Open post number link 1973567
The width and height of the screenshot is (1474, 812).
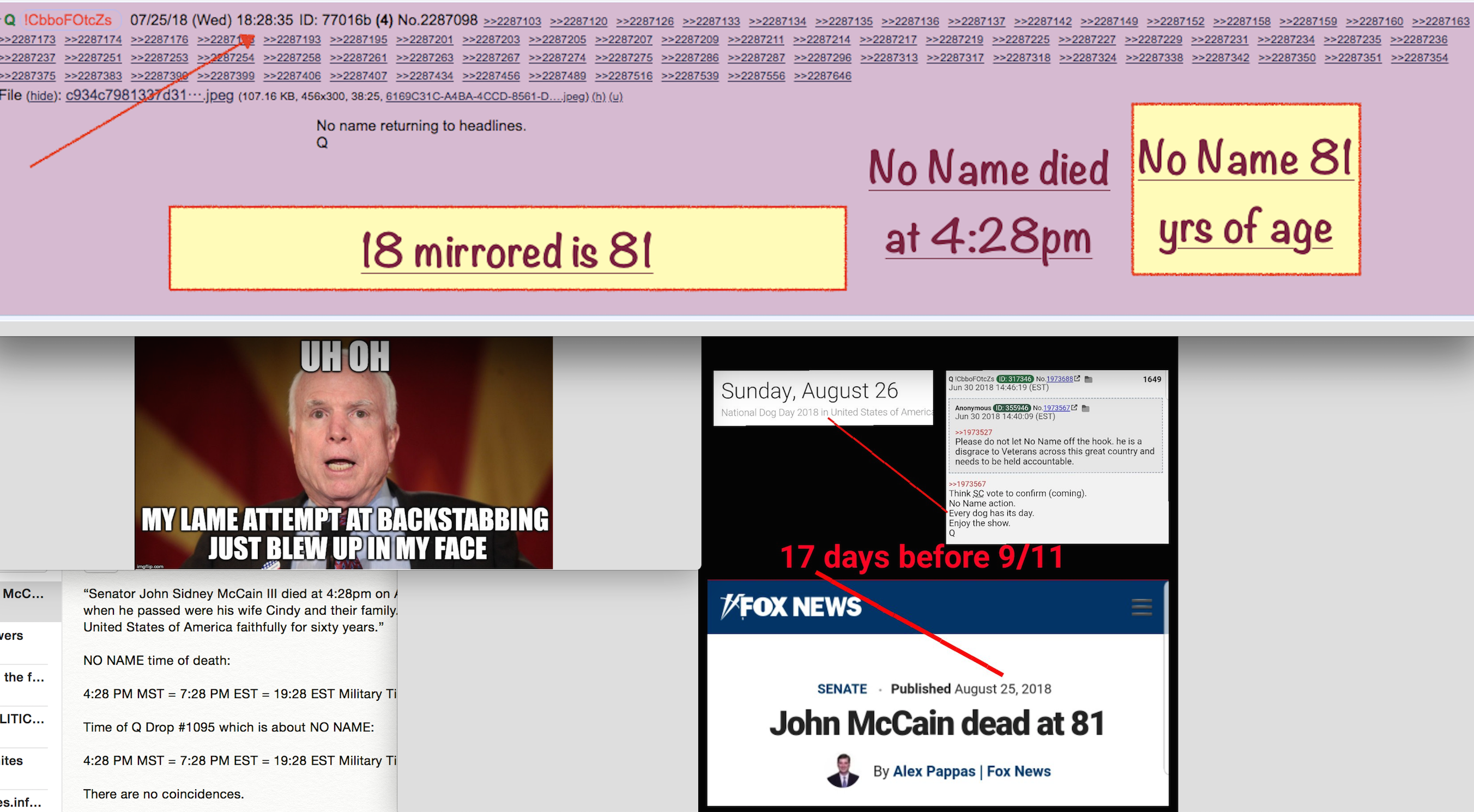click(1056, 408)
